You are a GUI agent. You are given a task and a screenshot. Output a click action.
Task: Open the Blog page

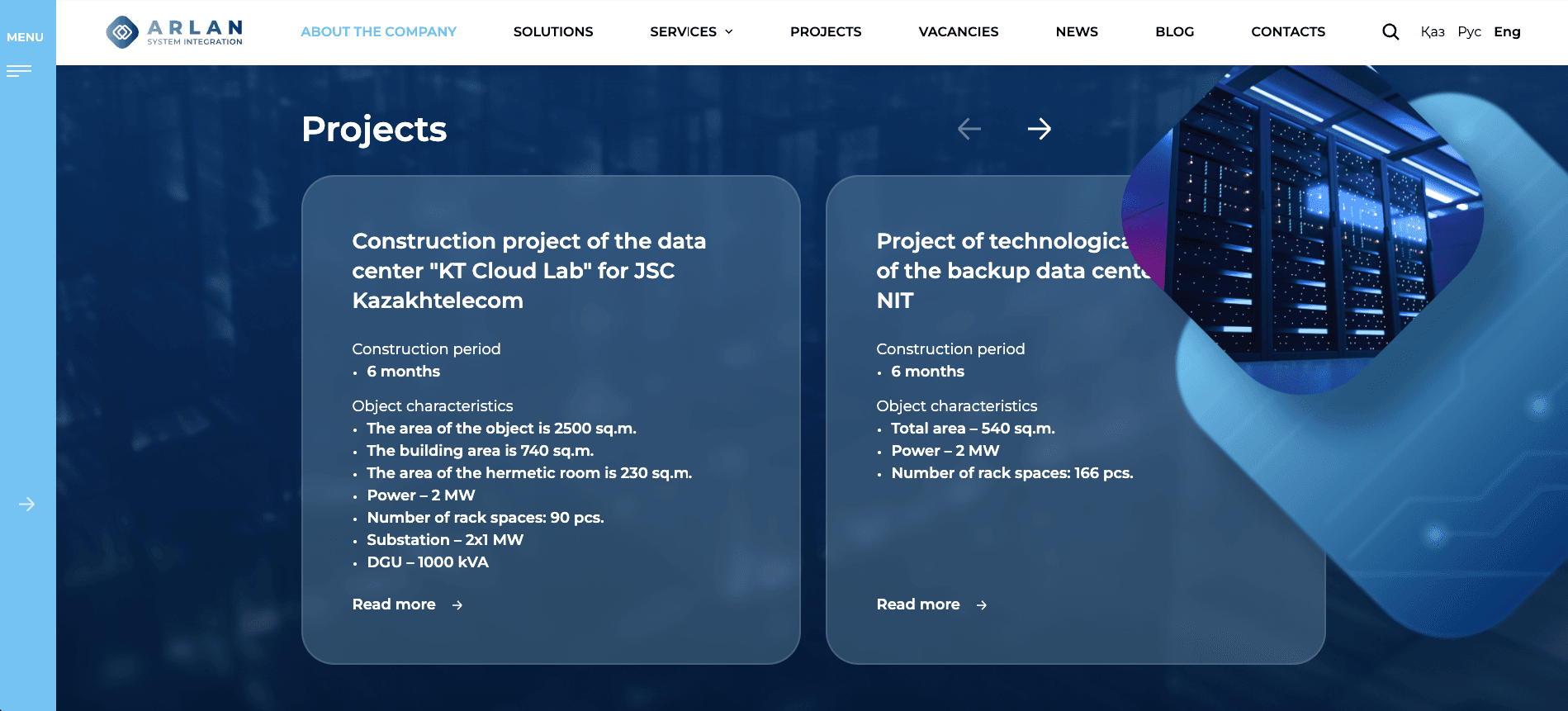point(1175,31)
